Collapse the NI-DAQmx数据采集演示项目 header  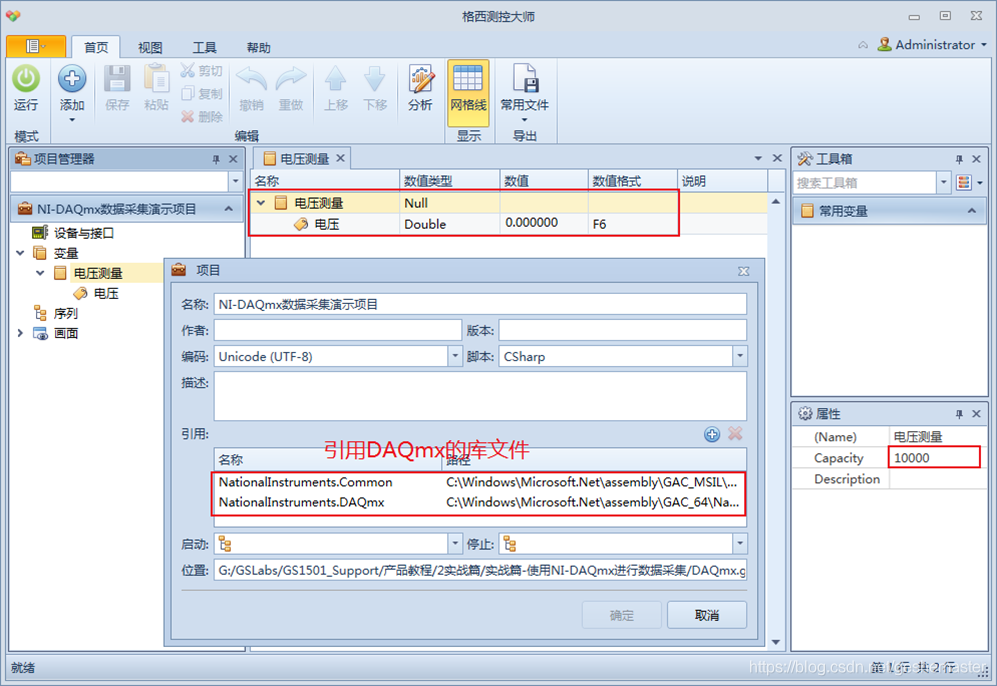point(228,209)
